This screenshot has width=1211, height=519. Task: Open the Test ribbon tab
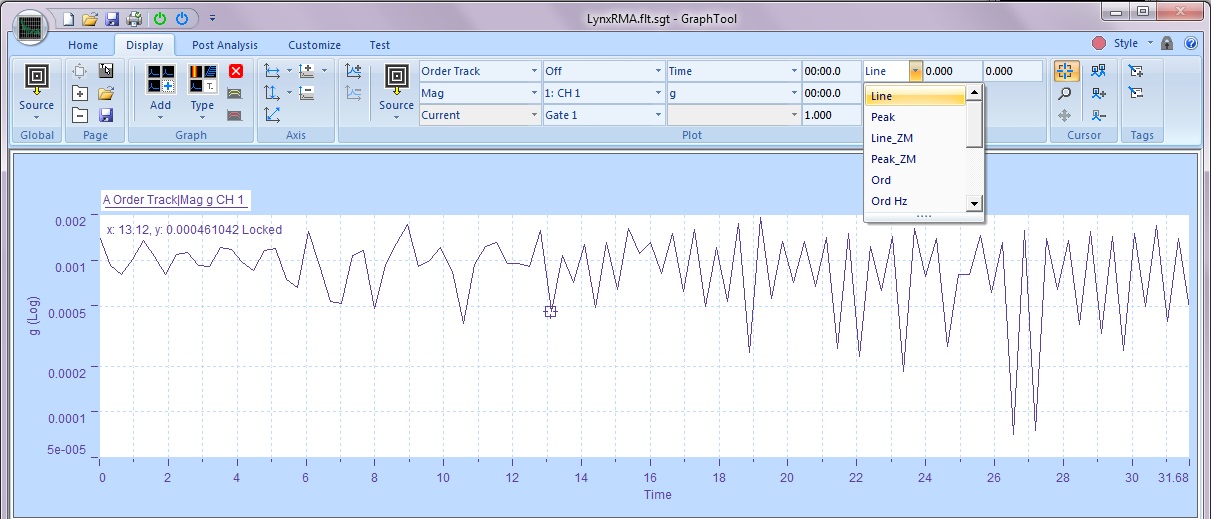coord(380,45)
